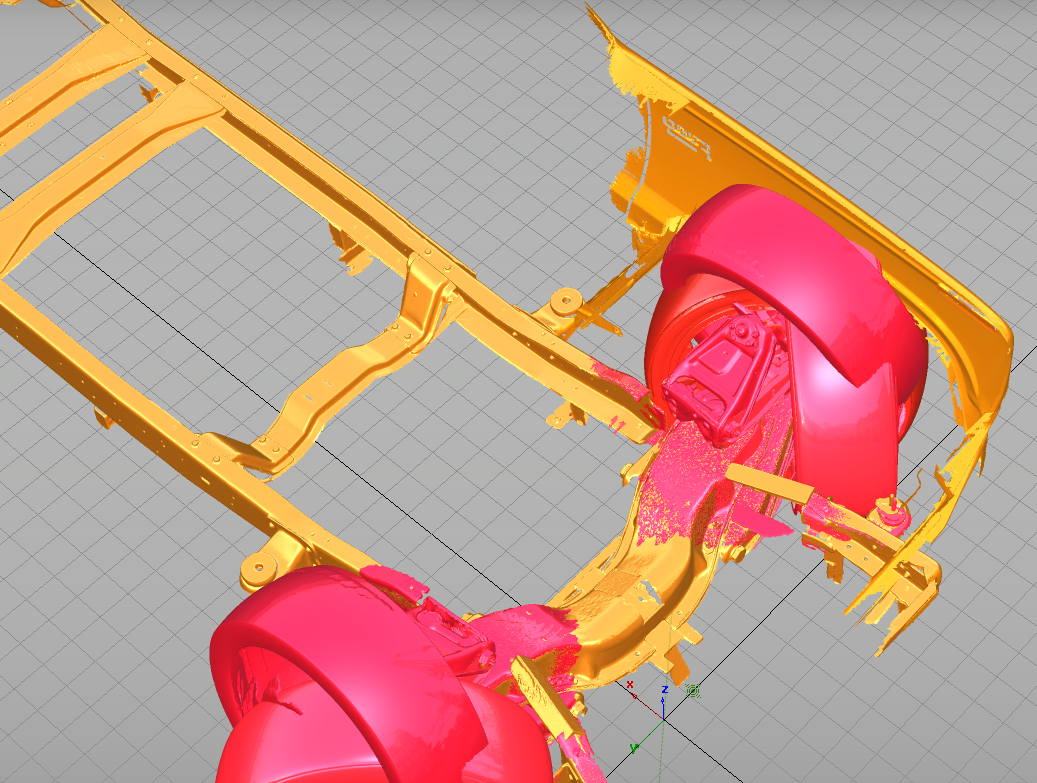Click the blue Z axis label
Viewport: 1037px width, 783px height.
pos(665,689)
